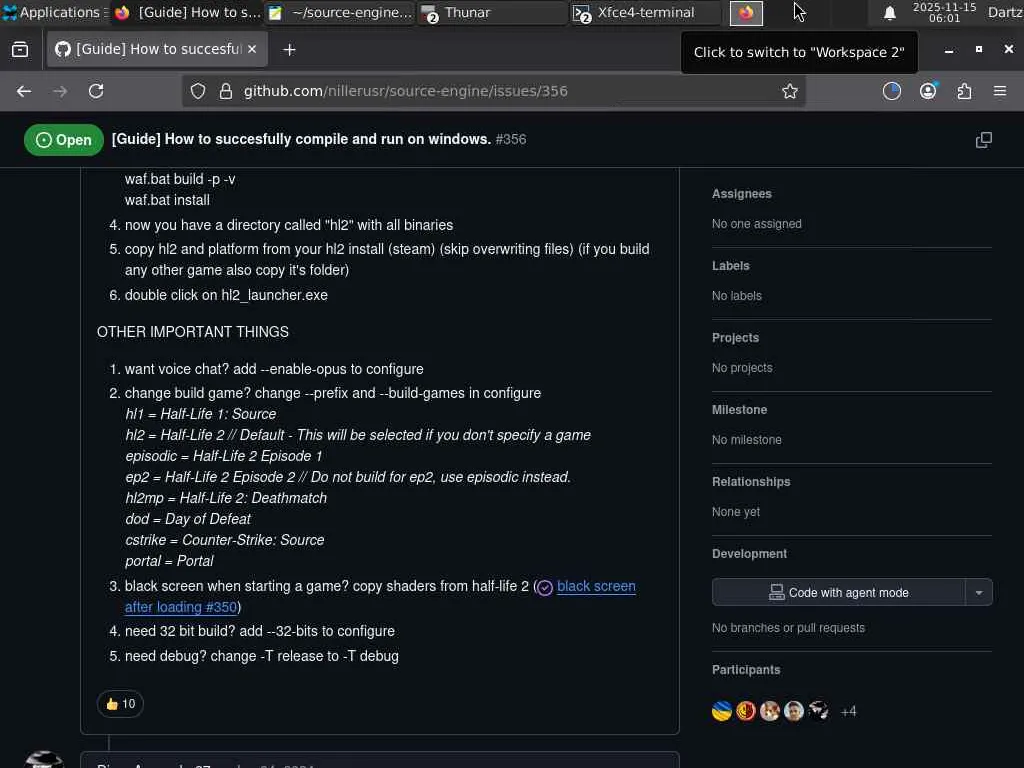
Task: Open tracking protection shield
Action: tap(198, 91)
